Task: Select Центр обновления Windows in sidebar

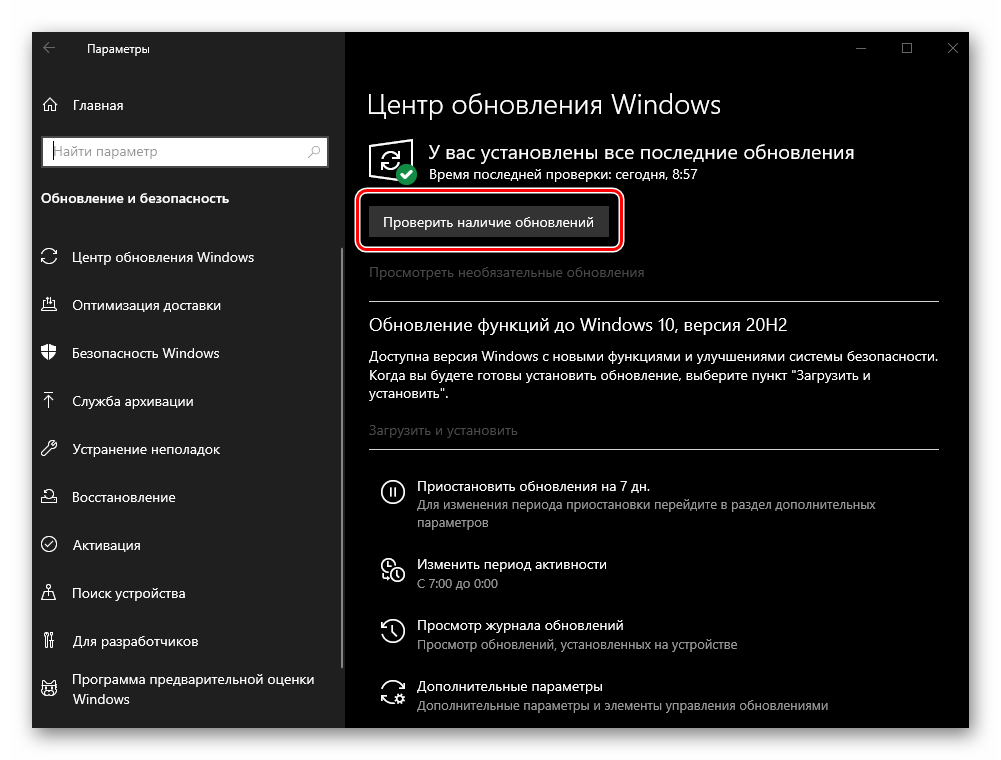Action: [x=162, y=257]
